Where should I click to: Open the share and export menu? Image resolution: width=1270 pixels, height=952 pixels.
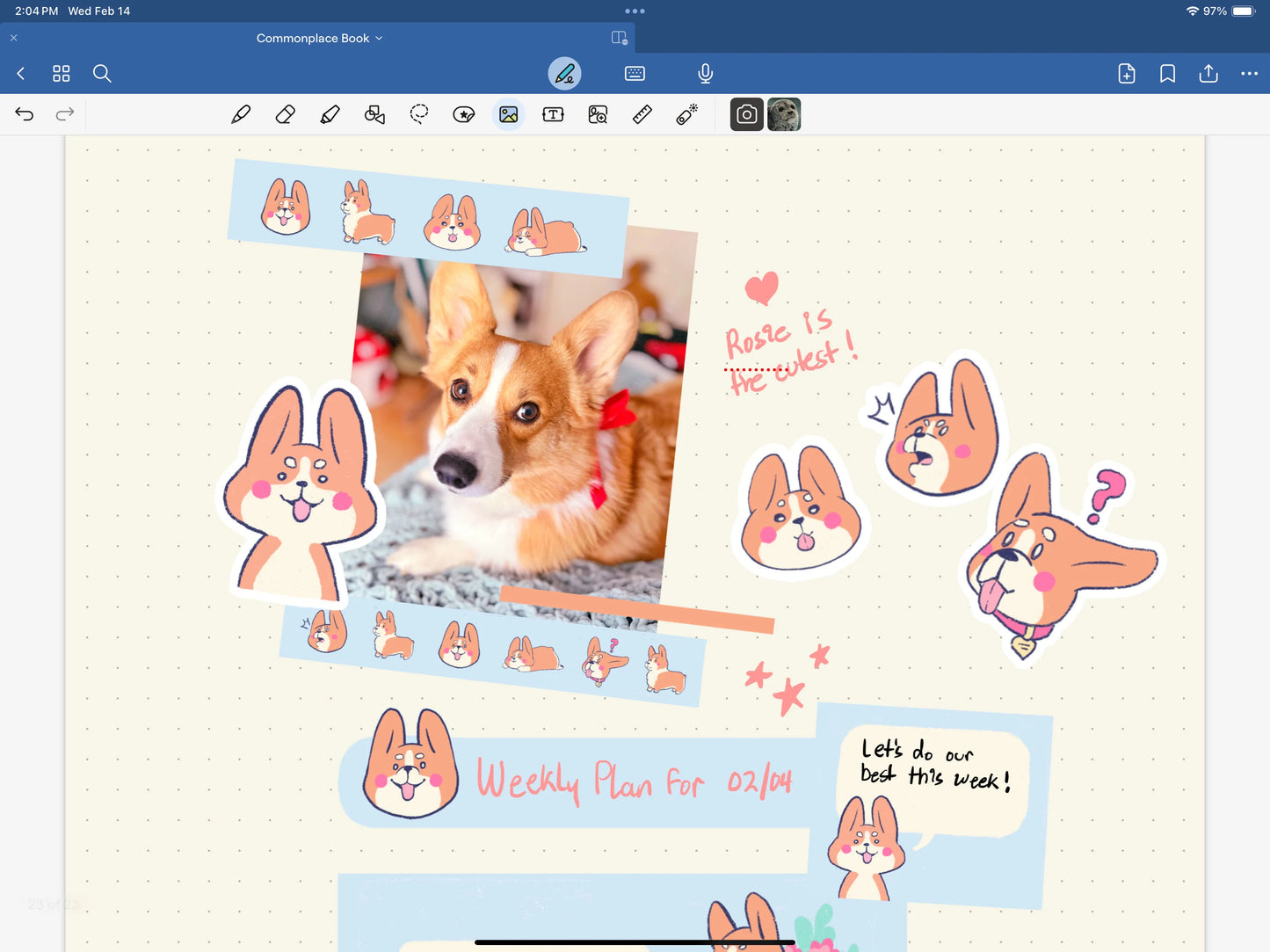click(x=1208, y=74)
